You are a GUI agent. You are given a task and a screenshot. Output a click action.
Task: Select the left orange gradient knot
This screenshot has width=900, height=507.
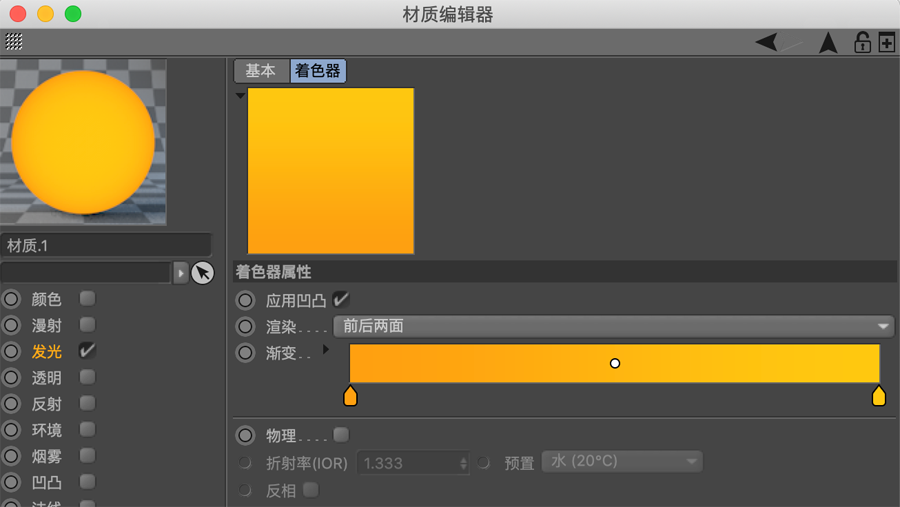(350, 396)
